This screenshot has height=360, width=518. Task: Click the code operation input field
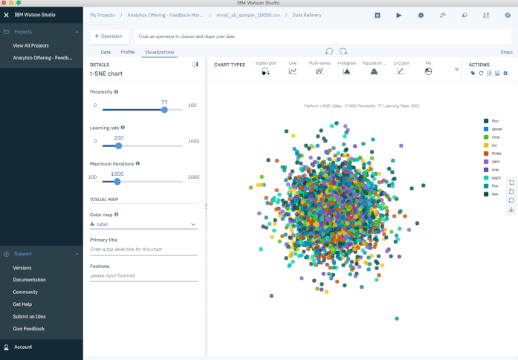click(323, 36)
